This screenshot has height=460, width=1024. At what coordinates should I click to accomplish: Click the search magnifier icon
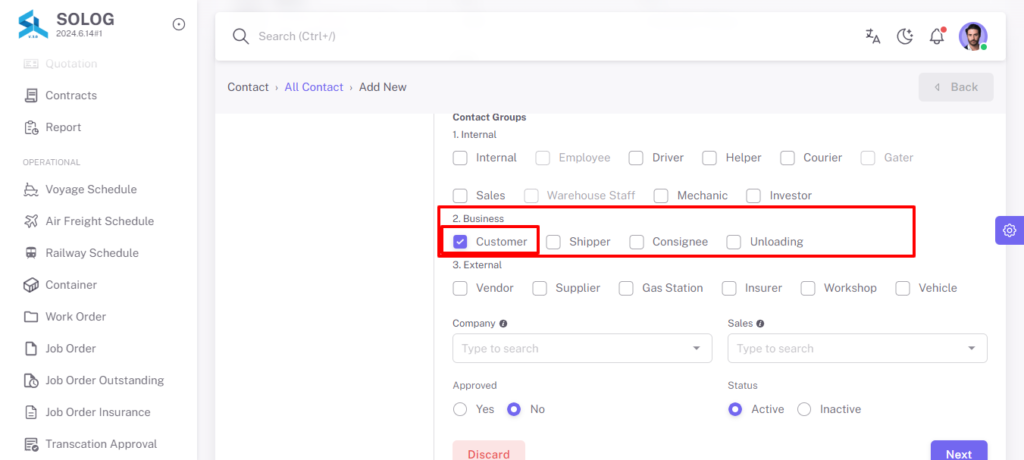pyautogui.click(x=241, y=36)
